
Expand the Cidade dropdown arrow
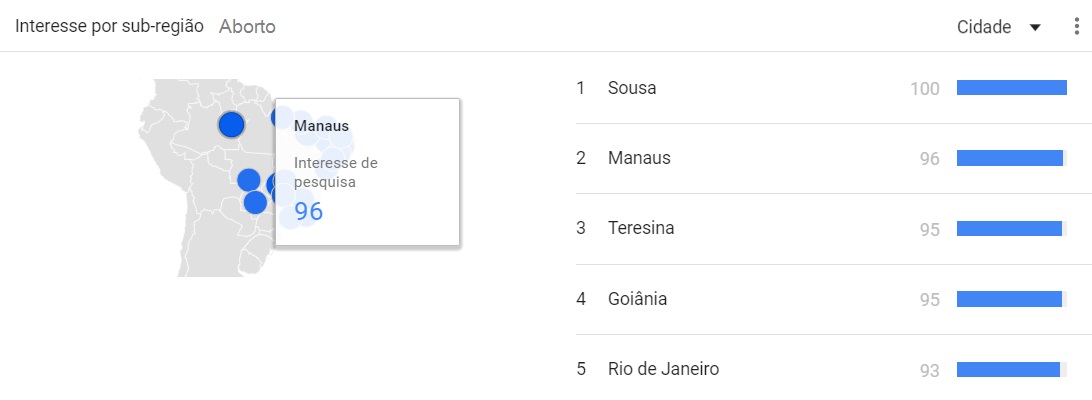pos(1035,27)
